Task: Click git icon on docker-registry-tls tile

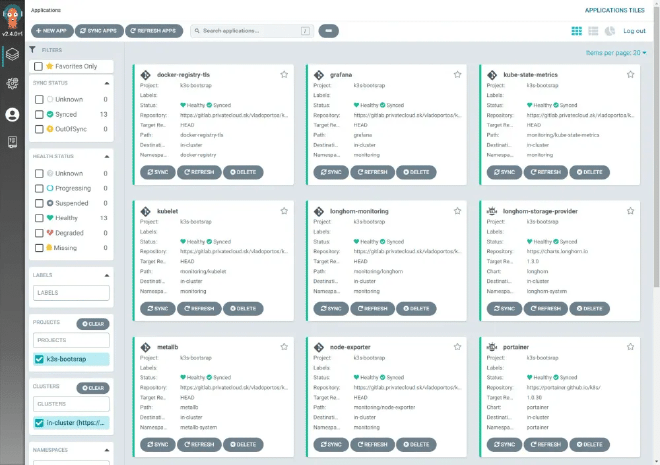Action: (146, 75)
